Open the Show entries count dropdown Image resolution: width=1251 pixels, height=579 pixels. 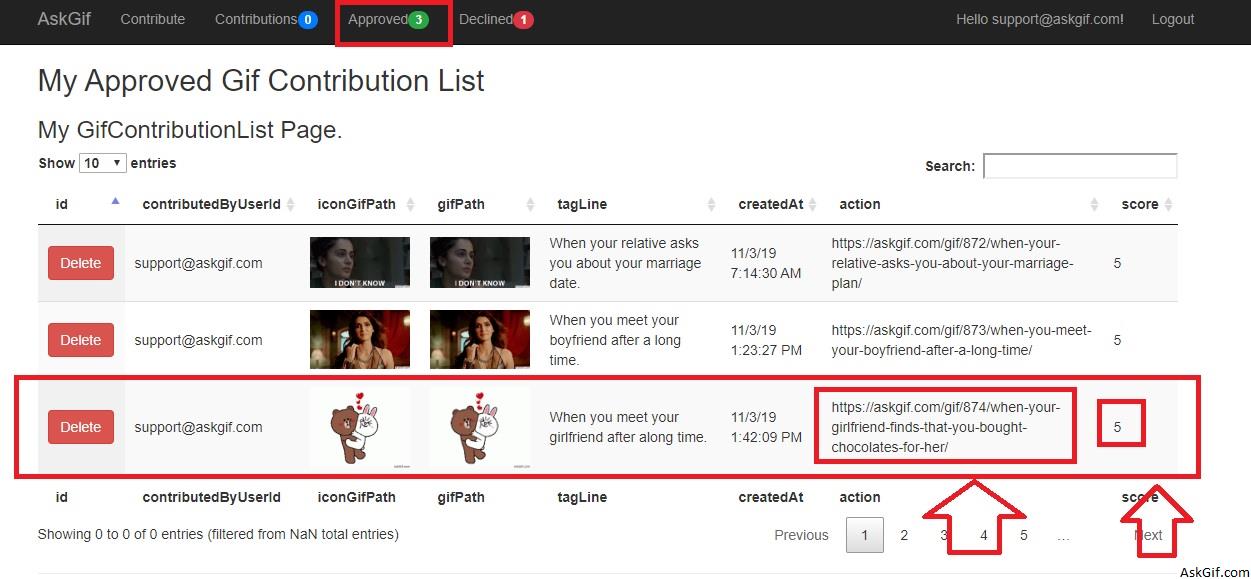(103, 163)
